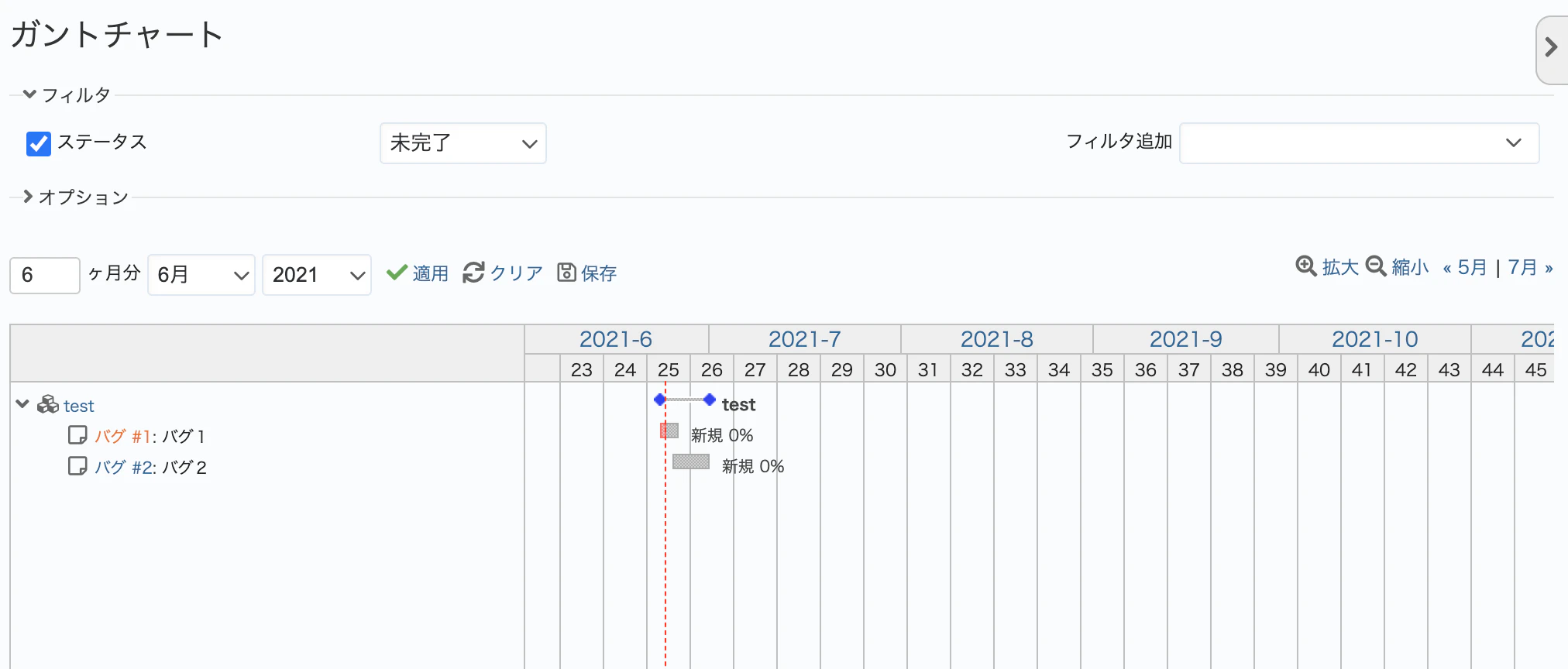Click the test project start diamond marker
This screenshot has width=1568, height=669.
coord(660,400)
